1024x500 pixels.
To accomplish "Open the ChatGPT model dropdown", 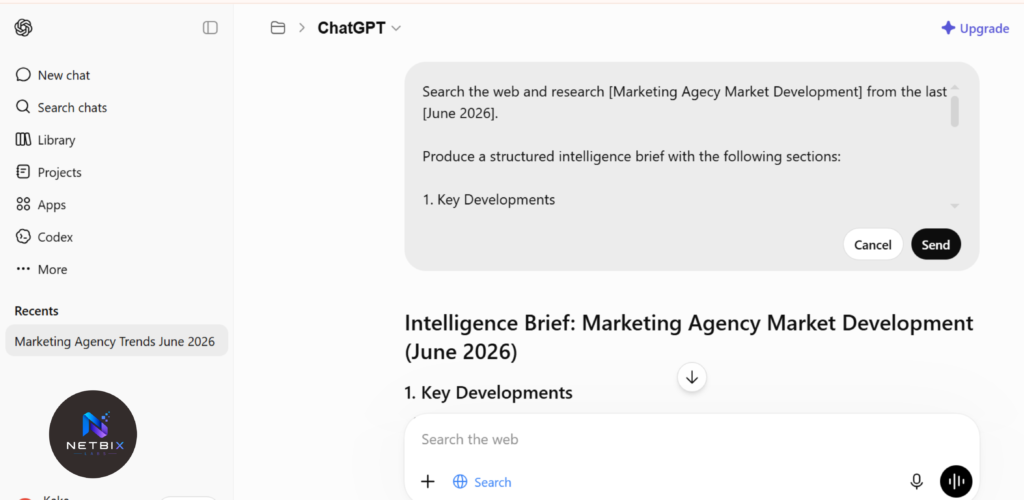I will 359,28.
